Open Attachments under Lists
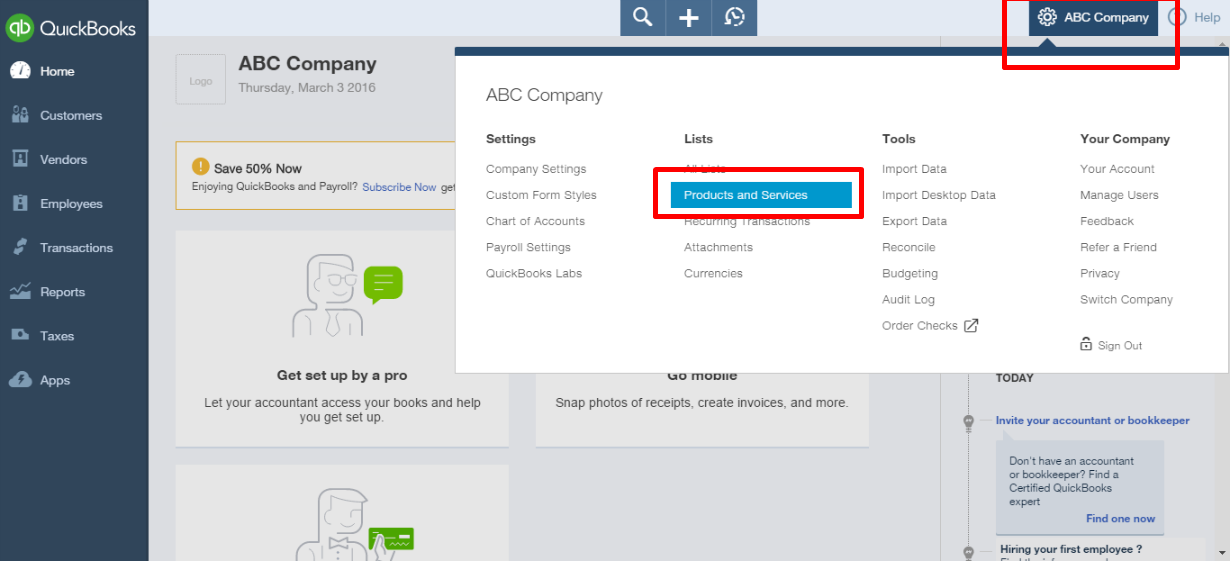This screenshot has height=561, width=1230. [x=718, y=247]
